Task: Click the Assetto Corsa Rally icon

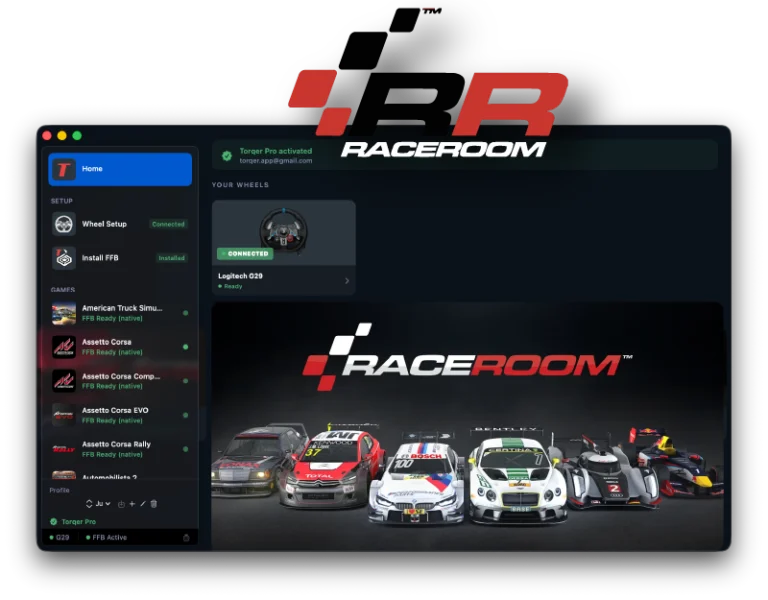Action: click(x=64, y=449)
